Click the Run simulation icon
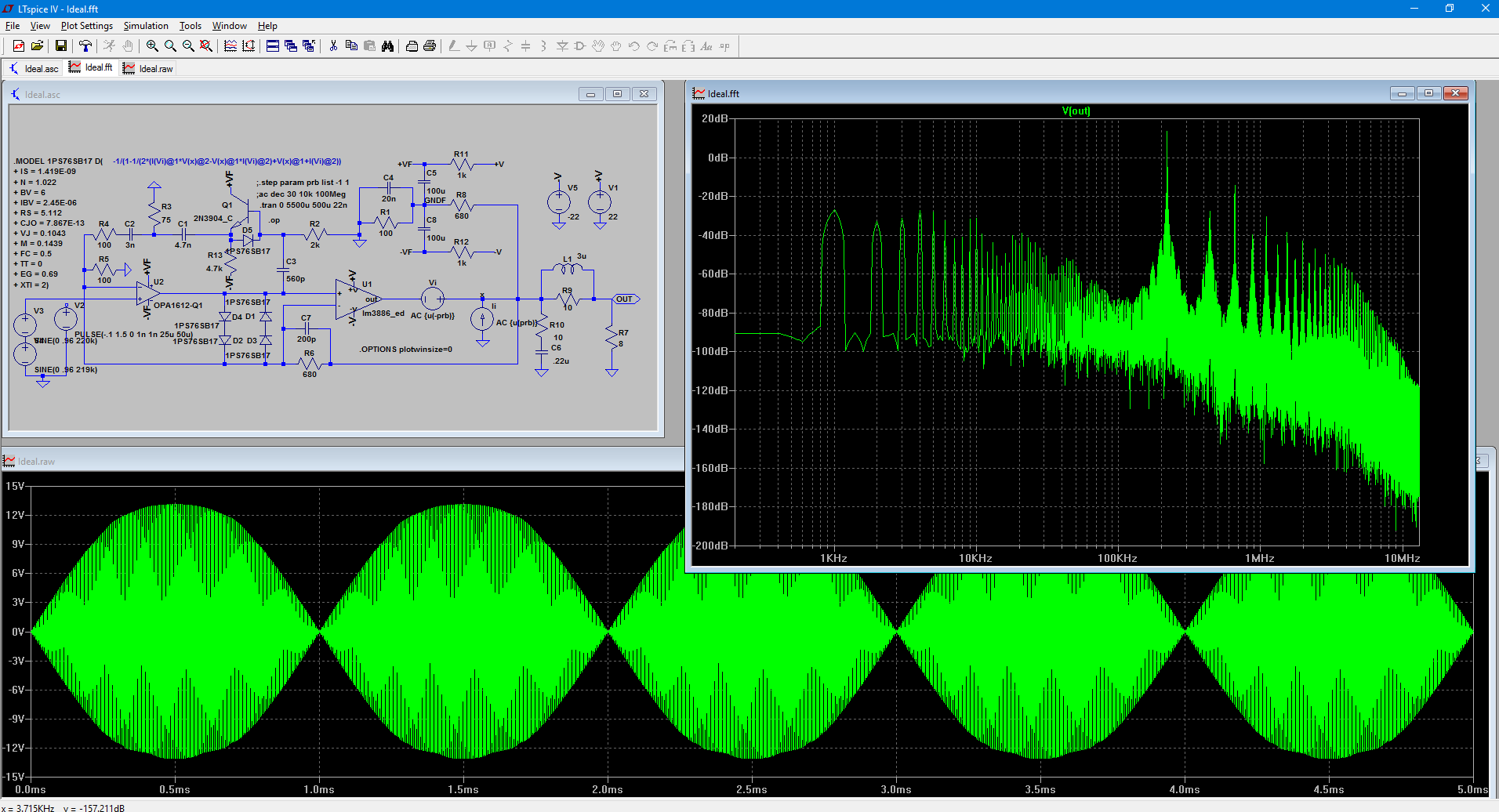 click(109, 46)
